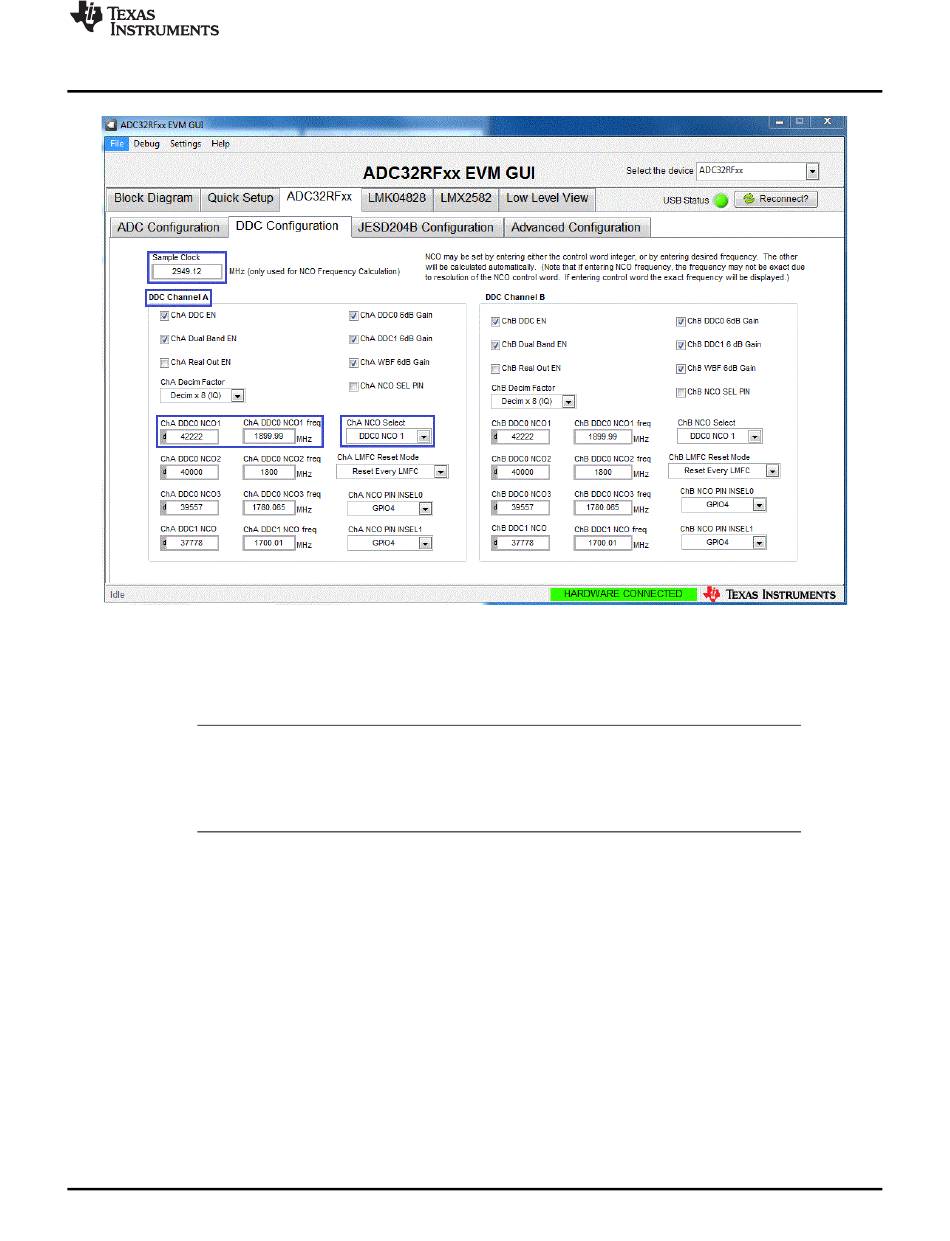Toggle ChA Dual Band EN checkbox
Image resolution: width=950 pixels, height=1241 pixels.
pyautogui.click(x=166, y=339)
